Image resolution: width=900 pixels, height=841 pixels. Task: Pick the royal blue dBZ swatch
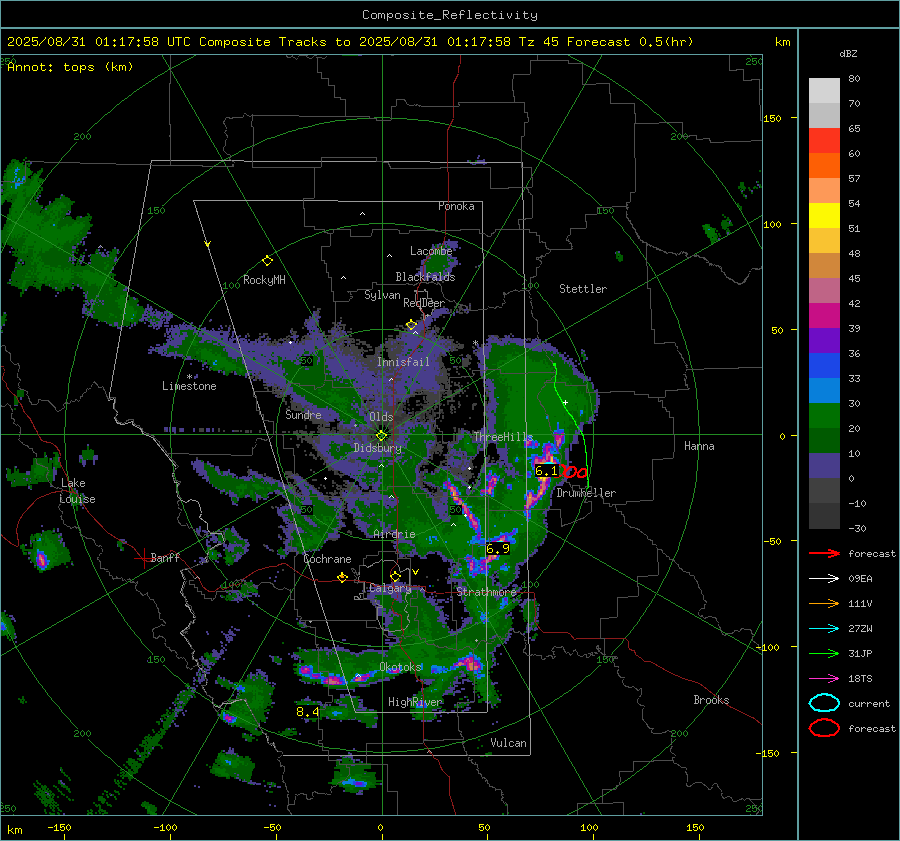[x=824, y=366]
